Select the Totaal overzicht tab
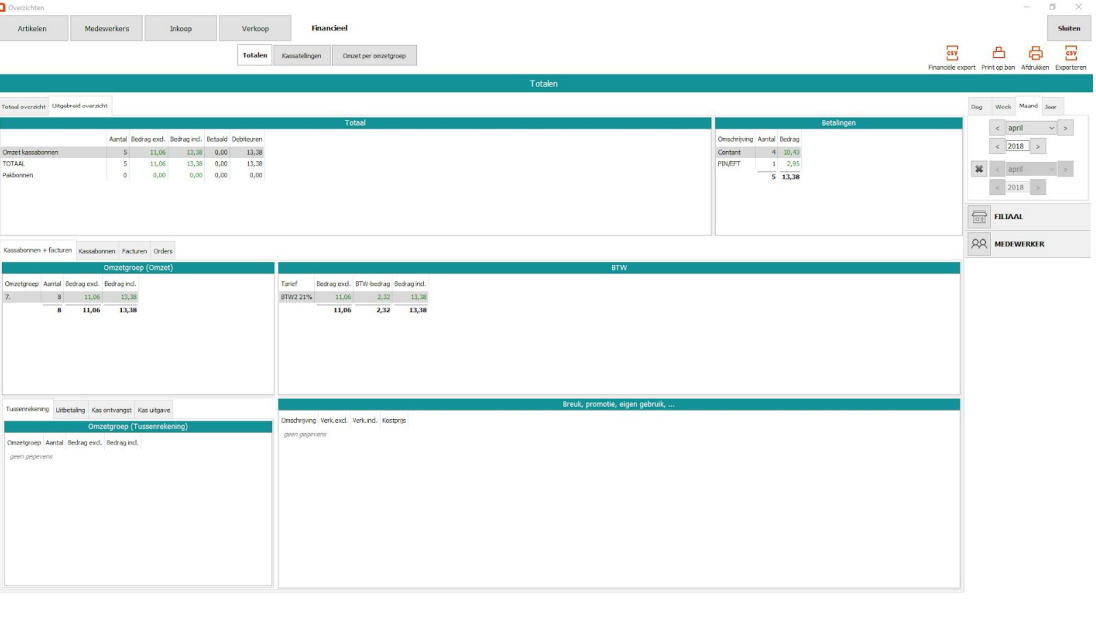 point(24,106)
